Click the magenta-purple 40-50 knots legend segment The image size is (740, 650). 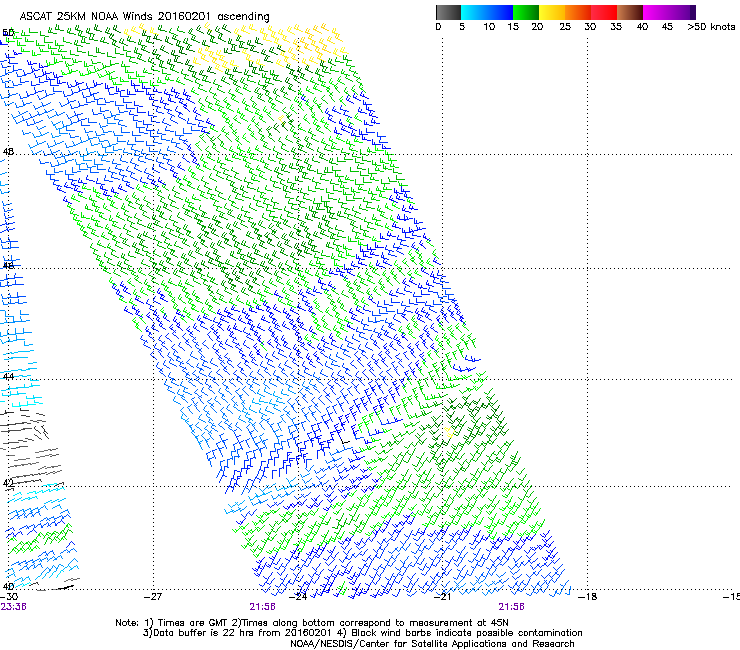tap(669, 12)
